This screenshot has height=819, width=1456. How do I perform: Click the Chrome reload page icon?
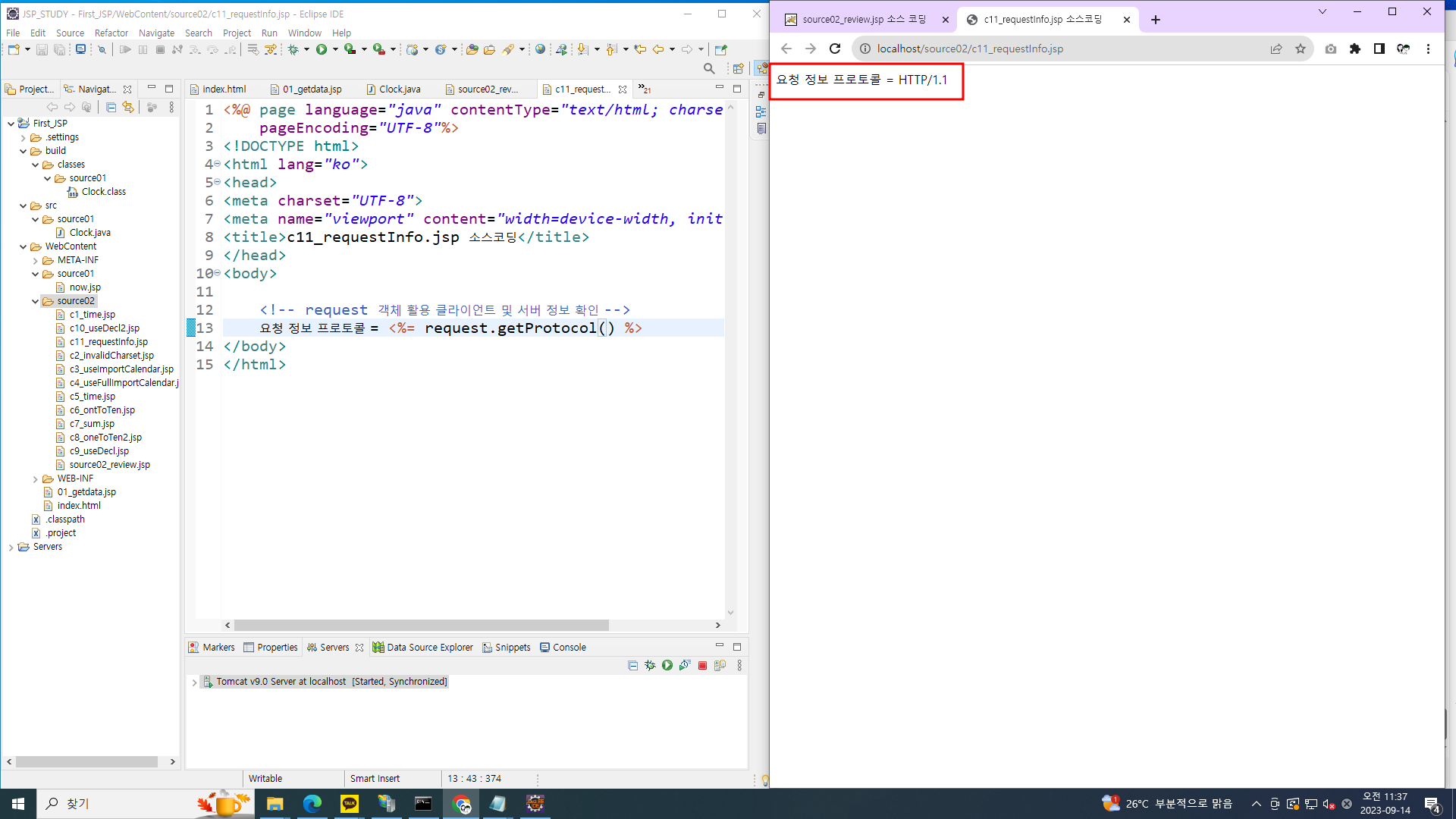coord(835,49)
